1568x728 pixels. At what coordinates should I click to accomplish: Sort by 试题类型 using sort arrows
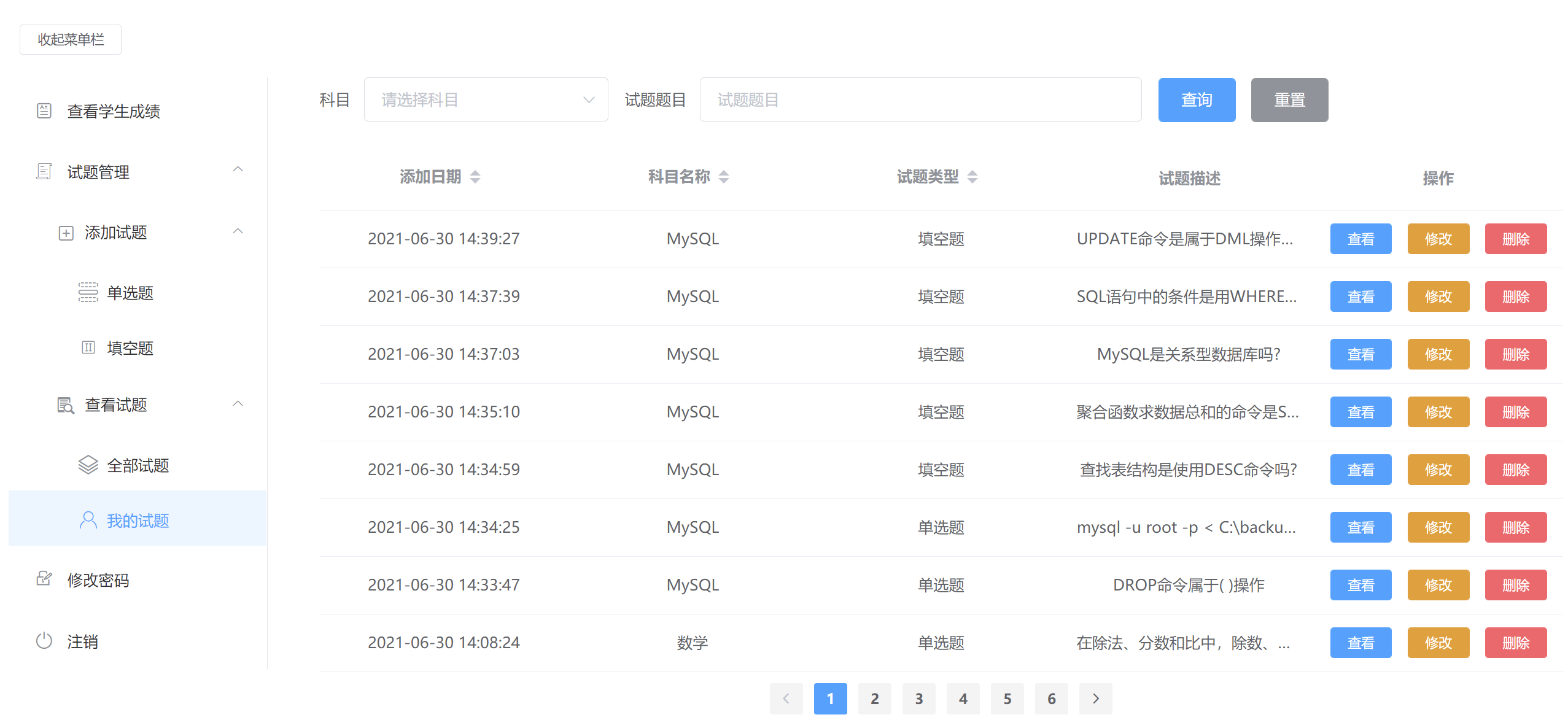tap(972, 177)
